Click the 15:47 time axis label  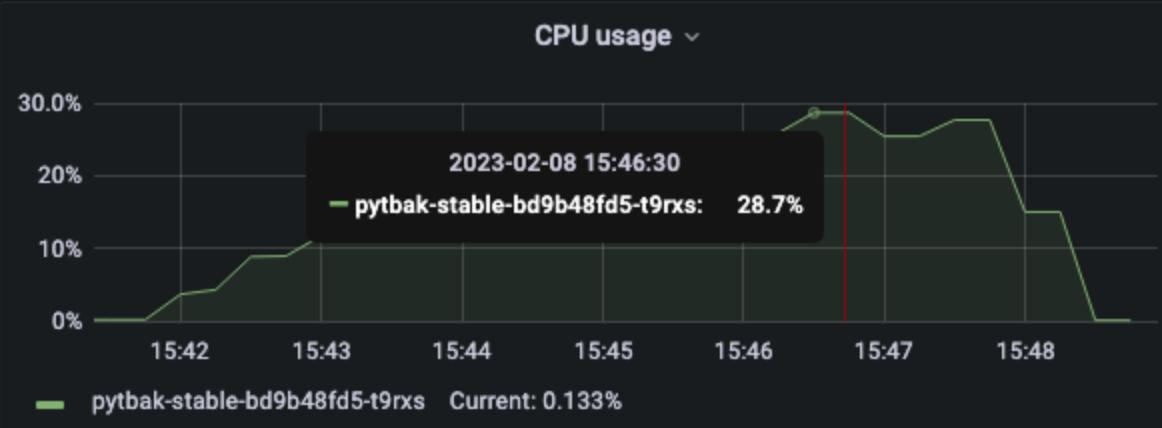click(884, 350)
